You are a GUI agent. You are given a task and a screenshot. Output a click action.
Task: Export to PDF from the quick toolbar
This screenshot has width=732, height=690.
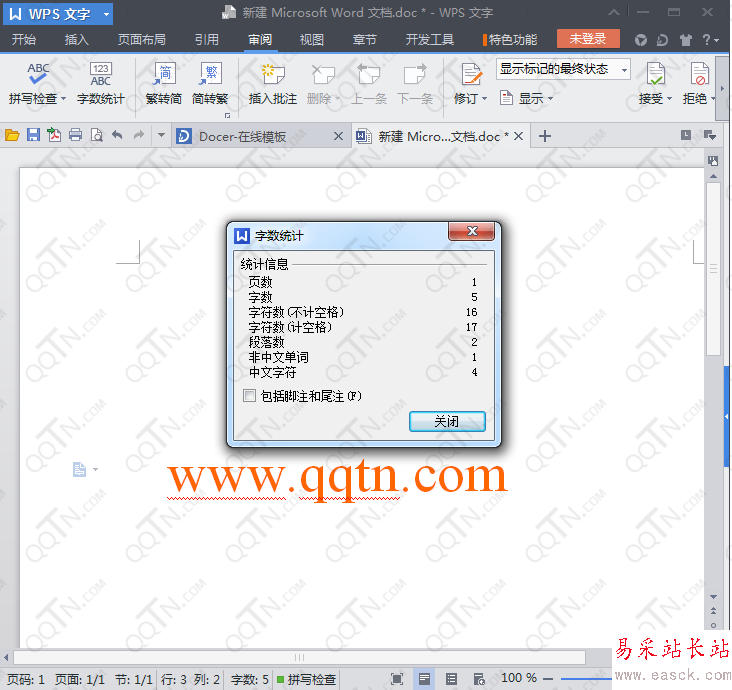click(x=54, y=135)
